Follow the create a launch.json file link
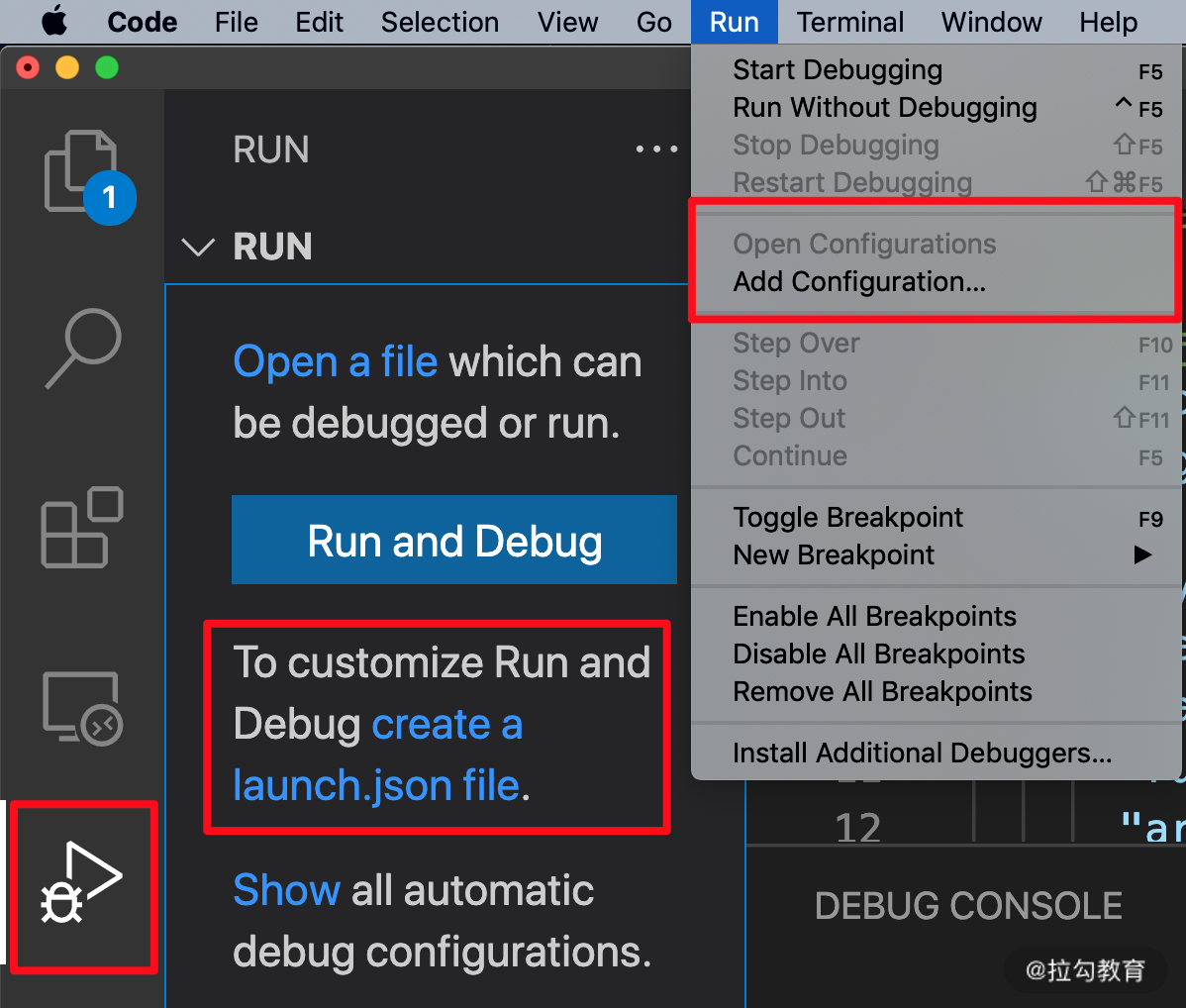 pyautogui.click(x=376, y=756)
